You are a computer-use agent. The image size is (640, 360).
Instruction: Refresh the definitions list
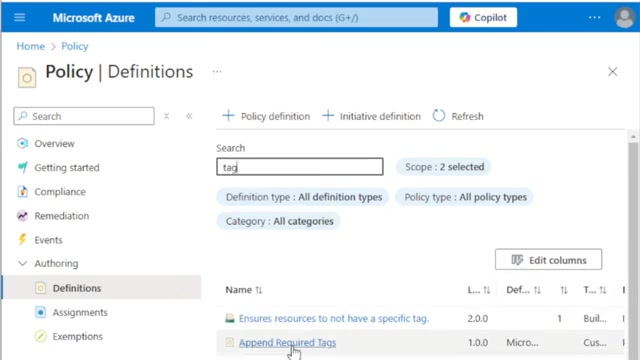click(458, 116)
